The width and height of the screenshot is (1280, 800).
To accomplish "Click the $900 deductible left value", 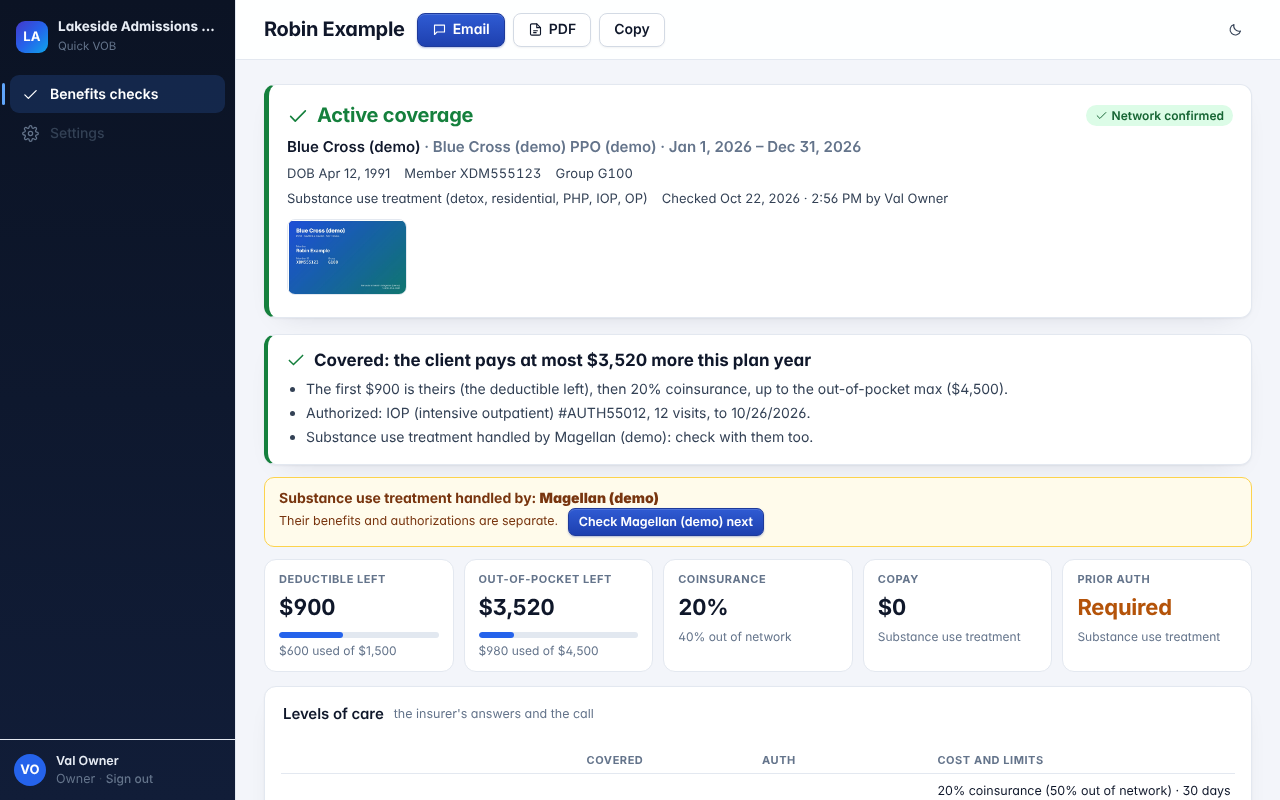I will click(x=307, y=607).
